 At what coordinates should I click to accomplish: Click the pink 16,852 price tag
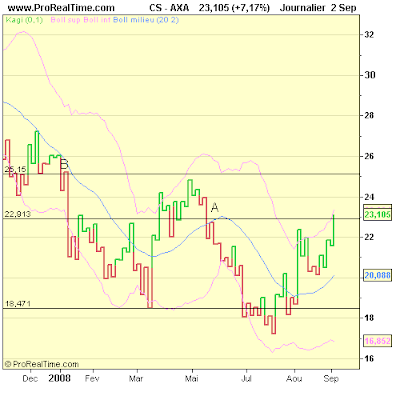tap(377, 341)
